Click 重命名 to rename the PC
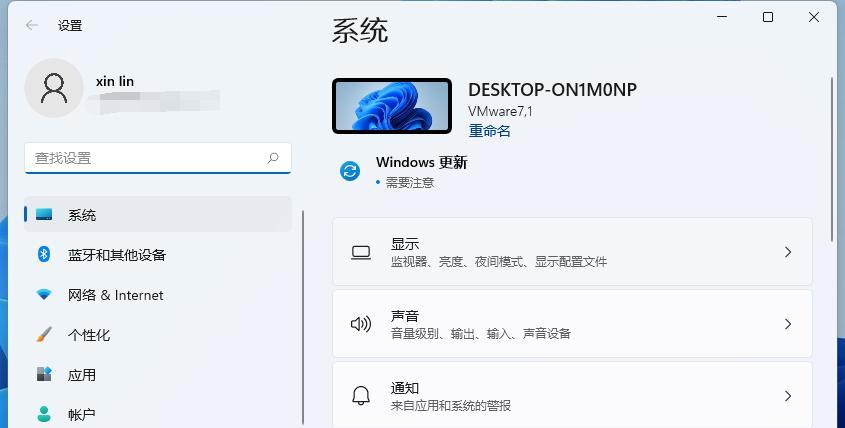 pyautogui.click(x=489, y=130)
